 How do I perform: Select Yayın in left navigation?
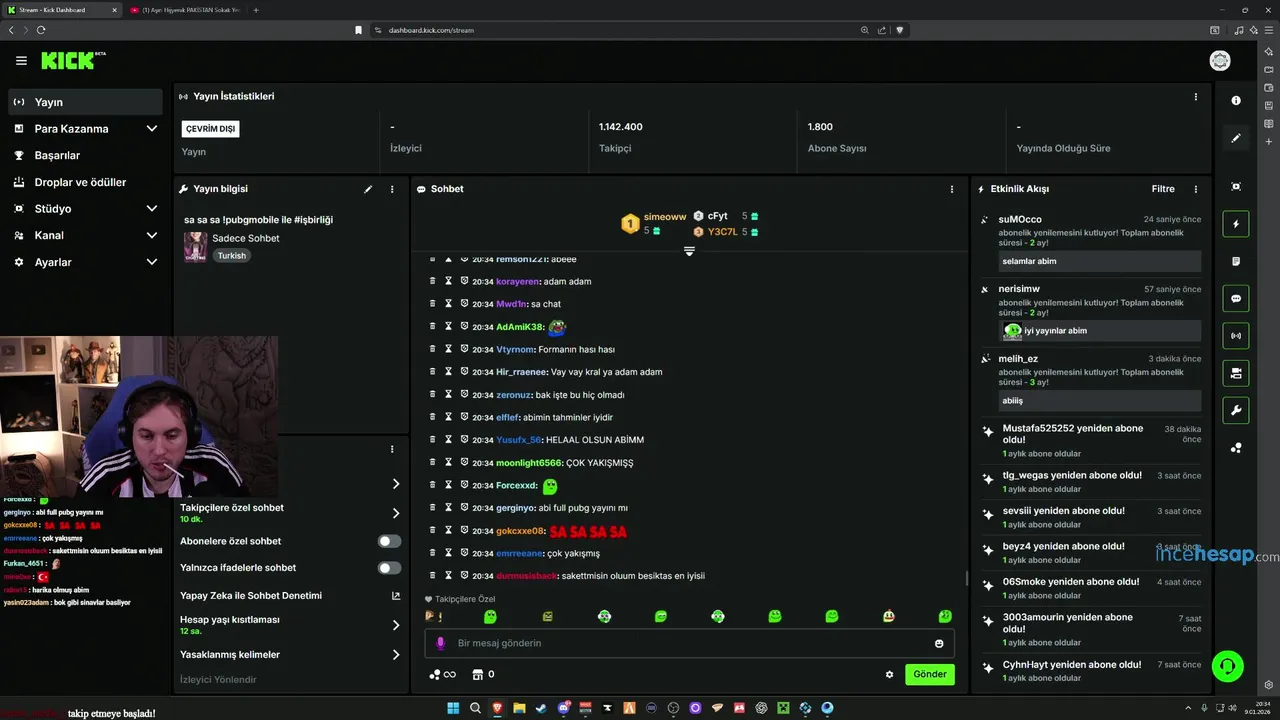coord(85,102)
